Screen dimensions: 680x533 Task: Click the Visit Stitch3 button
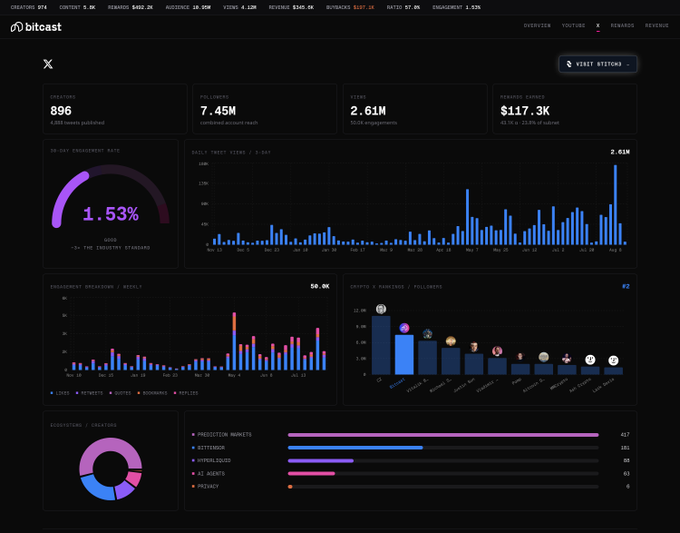(598, 64)
